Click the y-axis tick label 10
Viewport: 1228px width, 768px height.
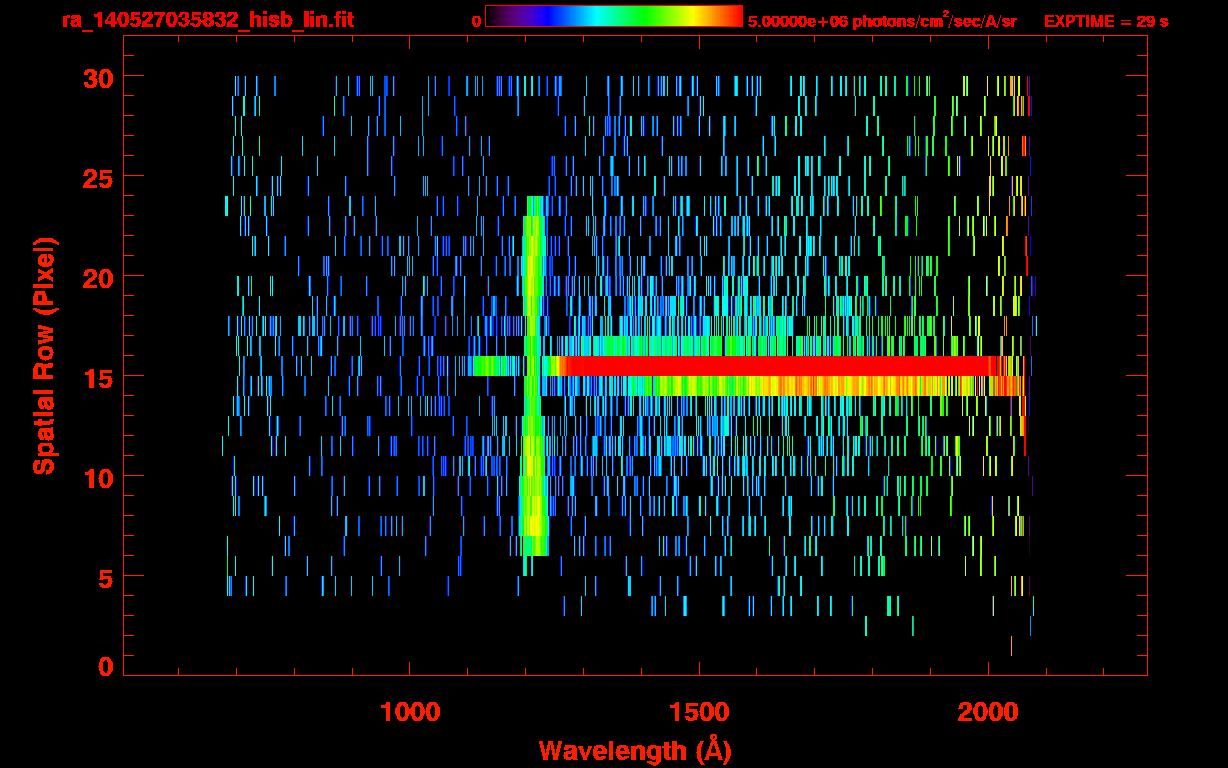tap(97, 477)
